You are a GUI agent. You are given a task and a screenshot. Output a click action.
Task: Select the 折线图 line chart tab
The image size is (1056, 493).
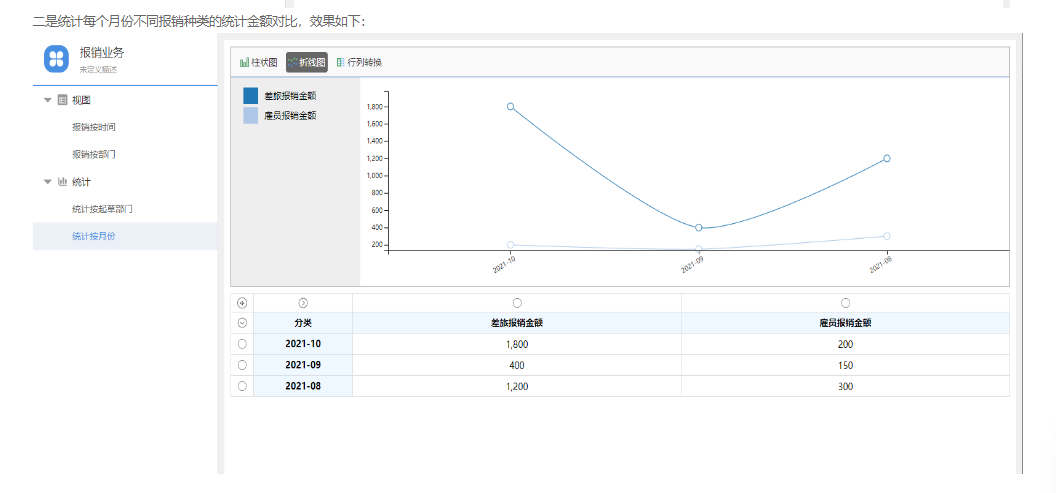[307, 63]
